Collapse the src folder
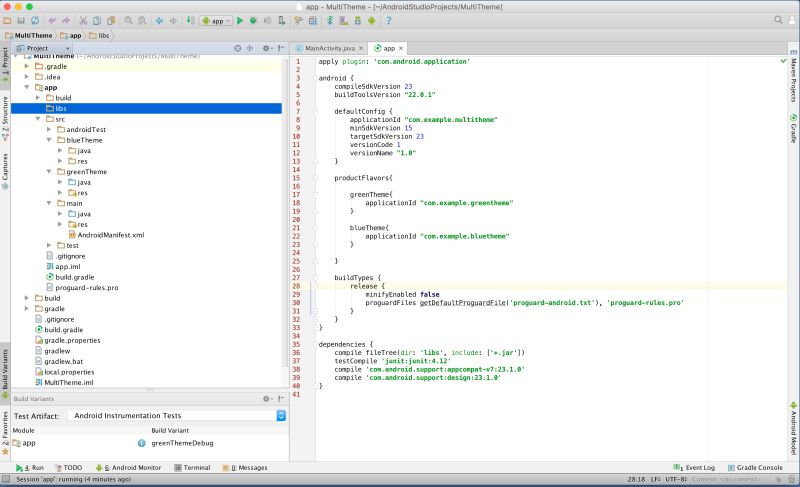Viewport: 800px width, 487px height. click(x=38, y=119)
